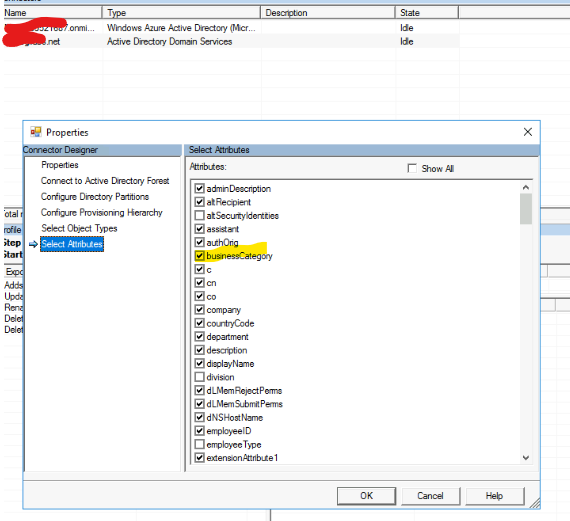570x521 pixels.
Task: Uncheck the assistant attribute
Action: click(x=199, y=229)
